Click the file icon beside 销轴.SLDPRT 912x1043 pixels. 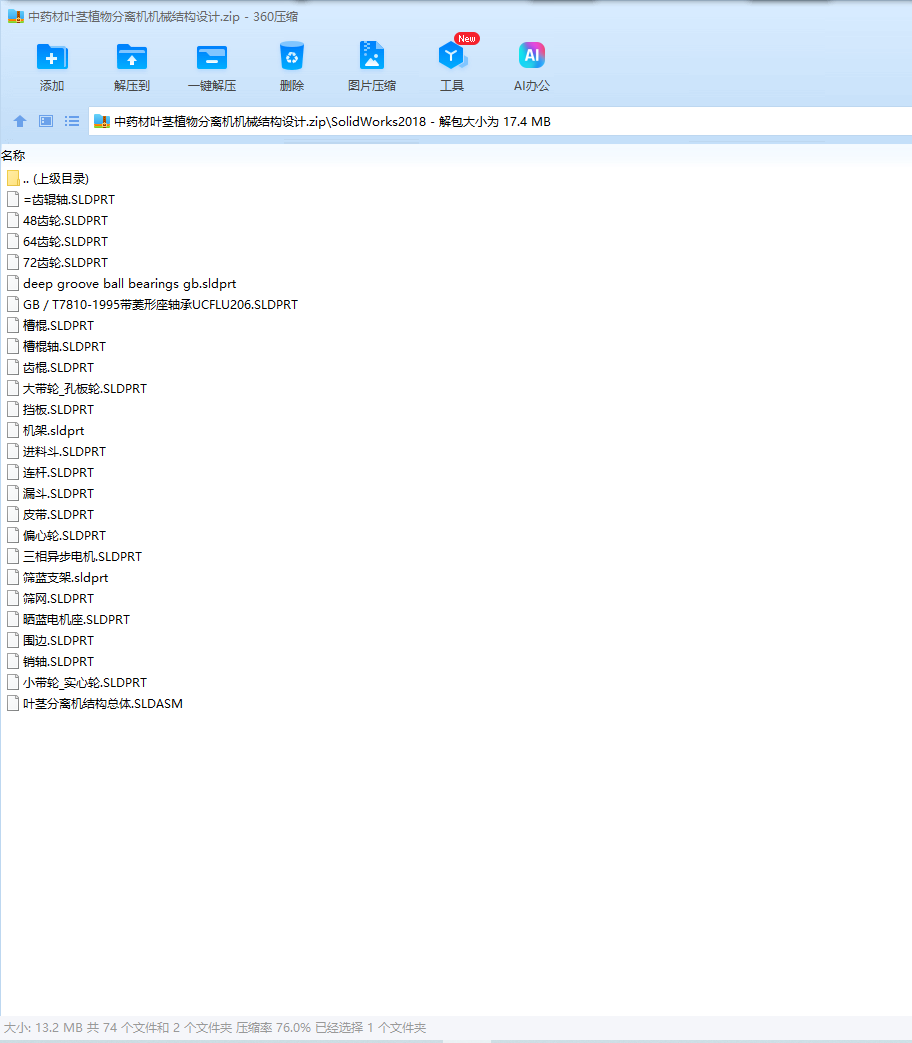13,661
